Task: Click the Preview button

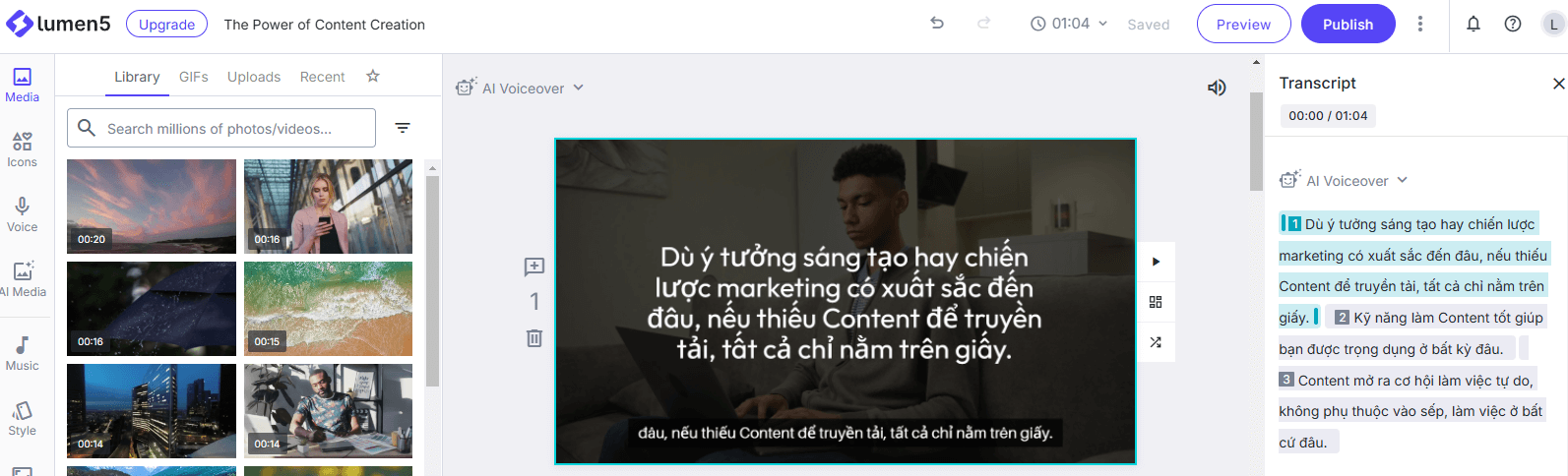Action: click(x=1242, y=25)
